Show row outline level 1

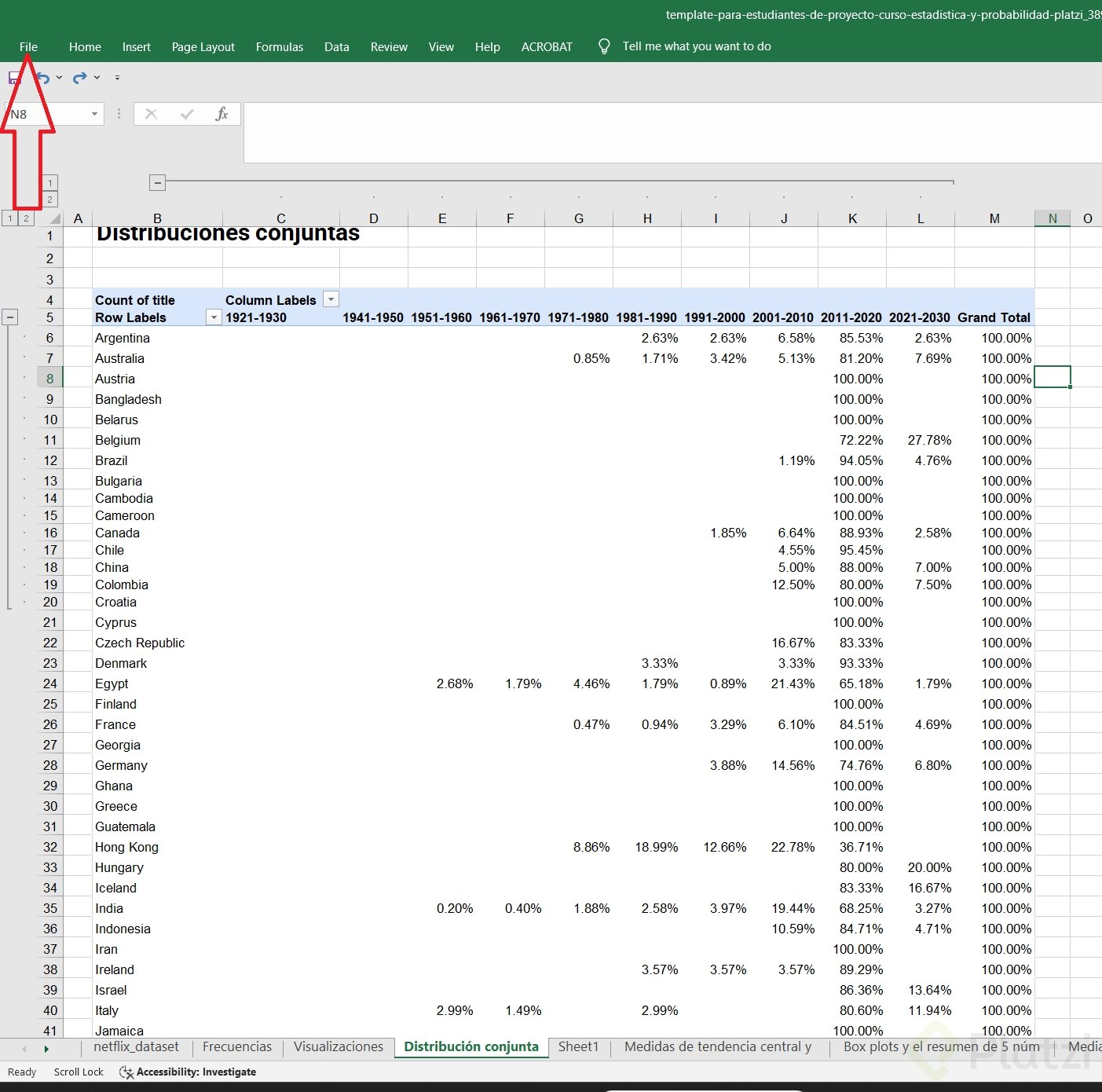(10, 218)
